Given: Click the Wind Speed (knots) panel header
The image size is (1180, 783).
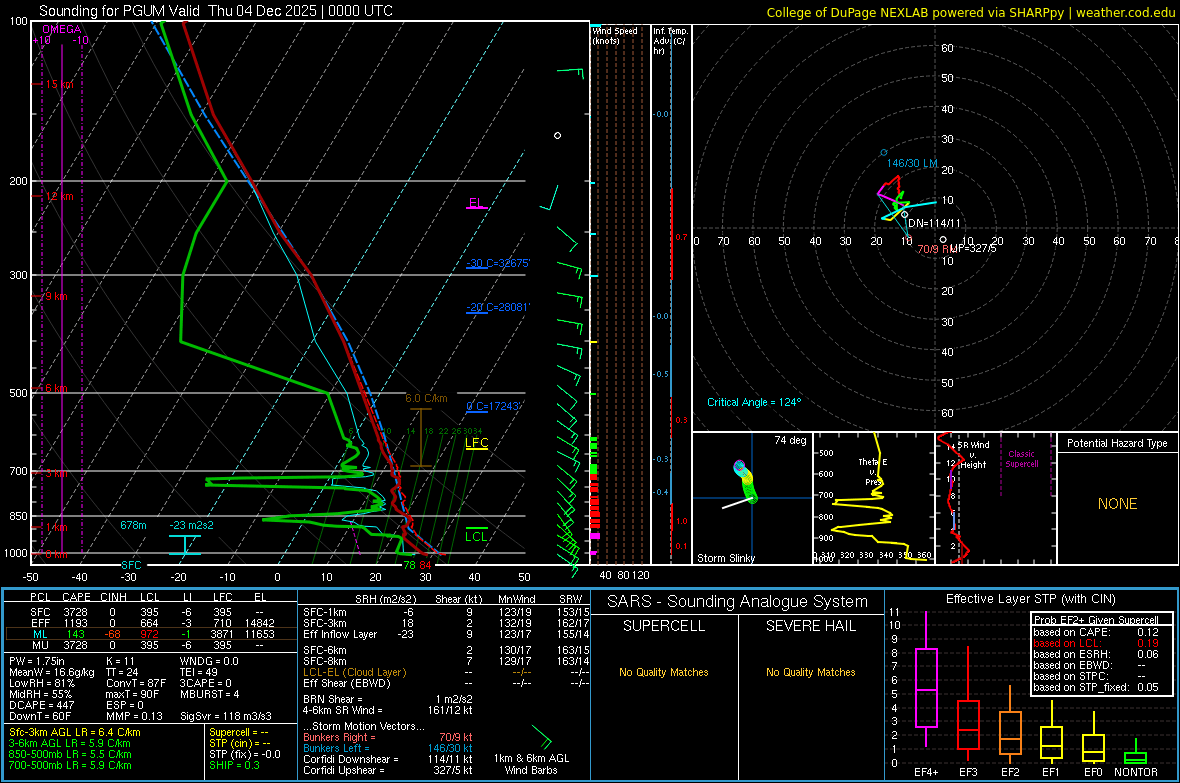Looking at the screenshot, I should point(615,35).
